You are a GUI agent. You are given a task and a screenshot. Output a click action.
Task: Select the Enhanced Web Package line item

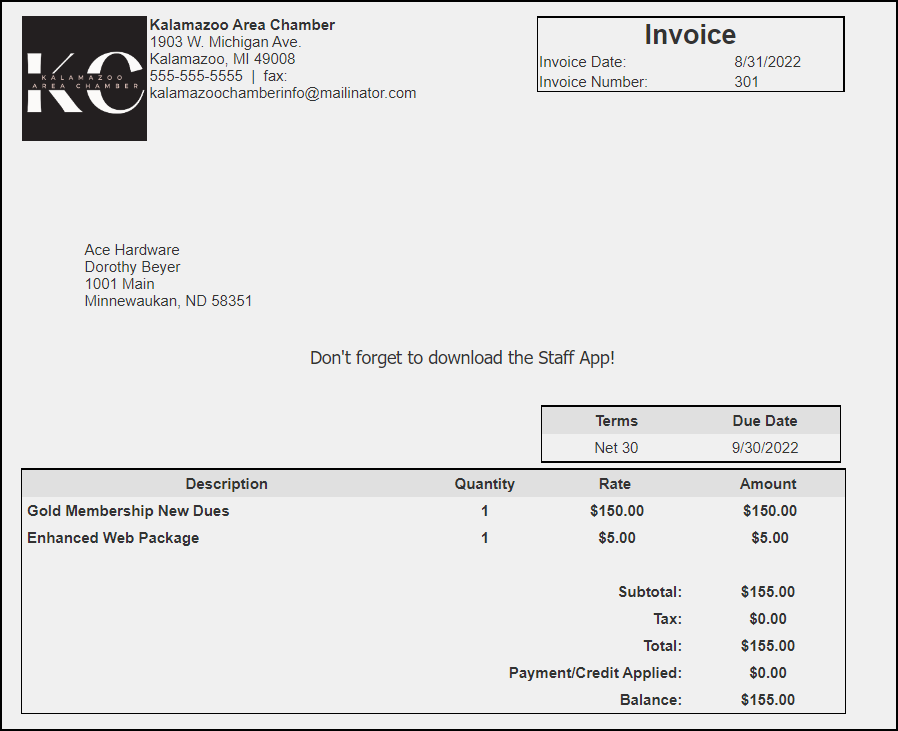pos(113,538)
